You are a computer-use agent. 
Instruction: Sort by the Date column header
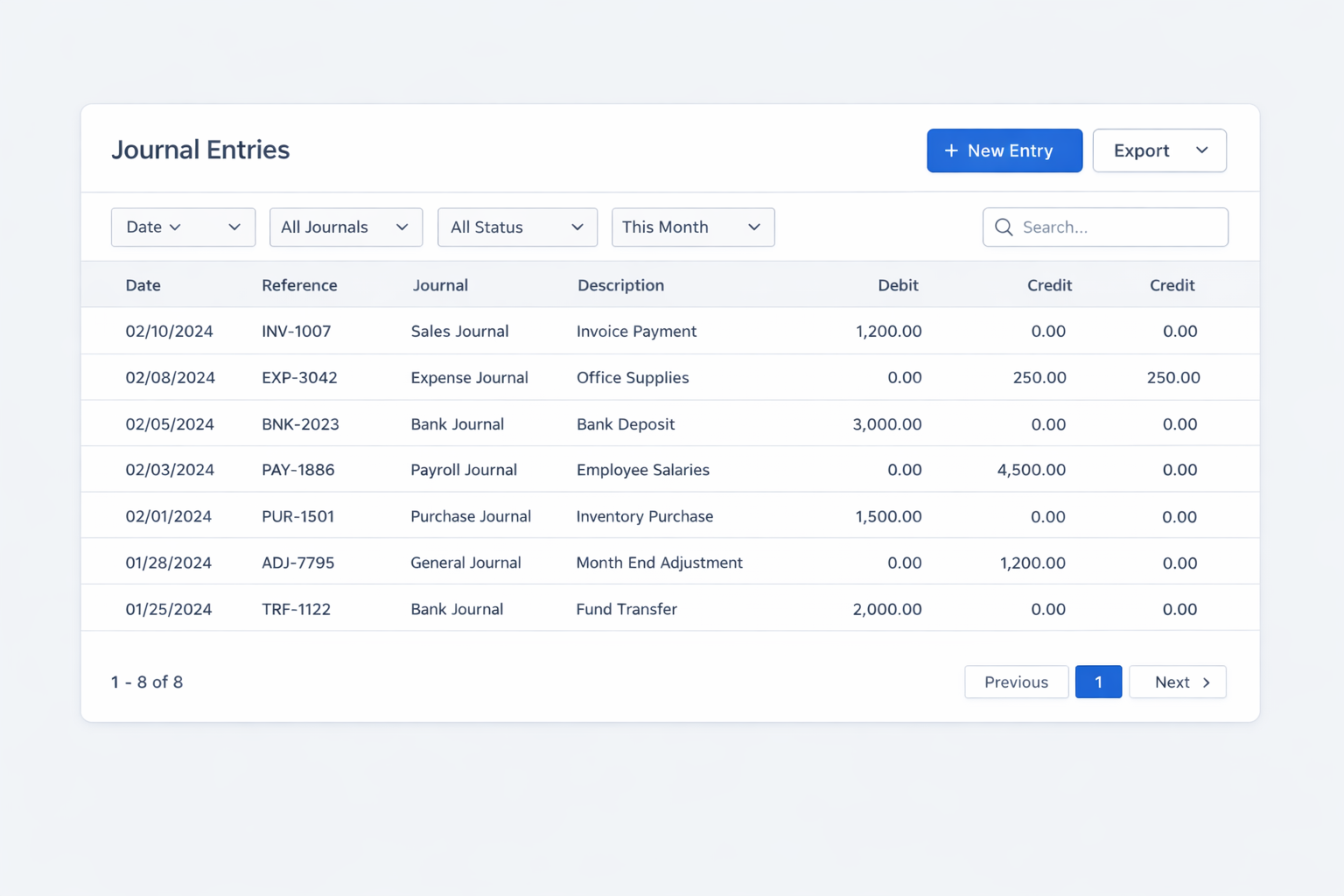pos(143,285)
